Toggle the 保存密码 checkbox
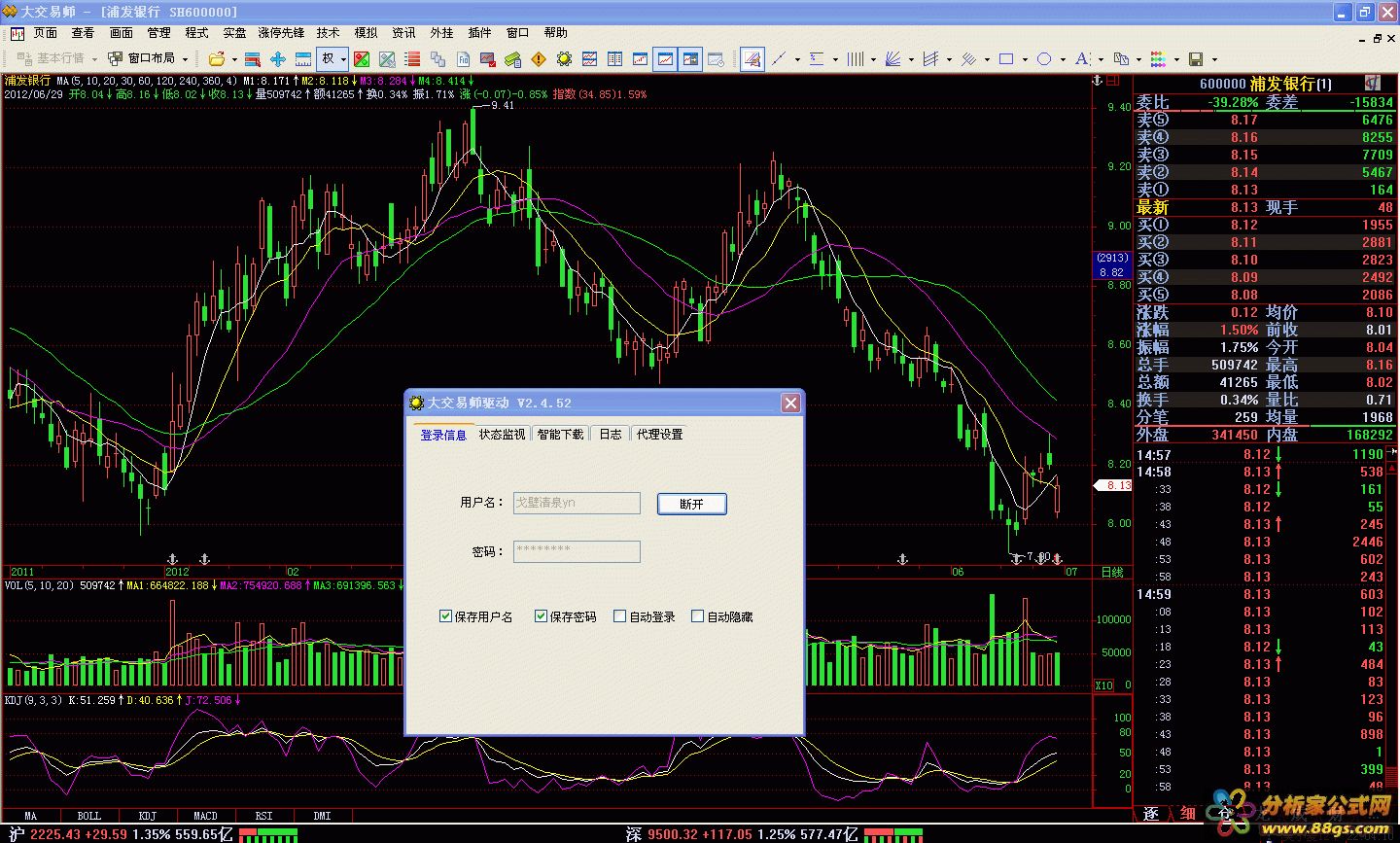1400x843 pixels. tap(541, 615)
